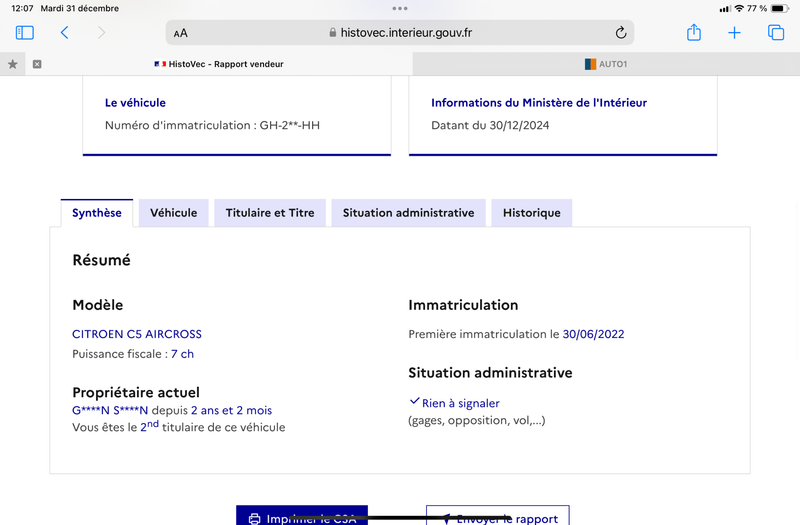Click the 7 ch fiscal power value

[182, 354]
